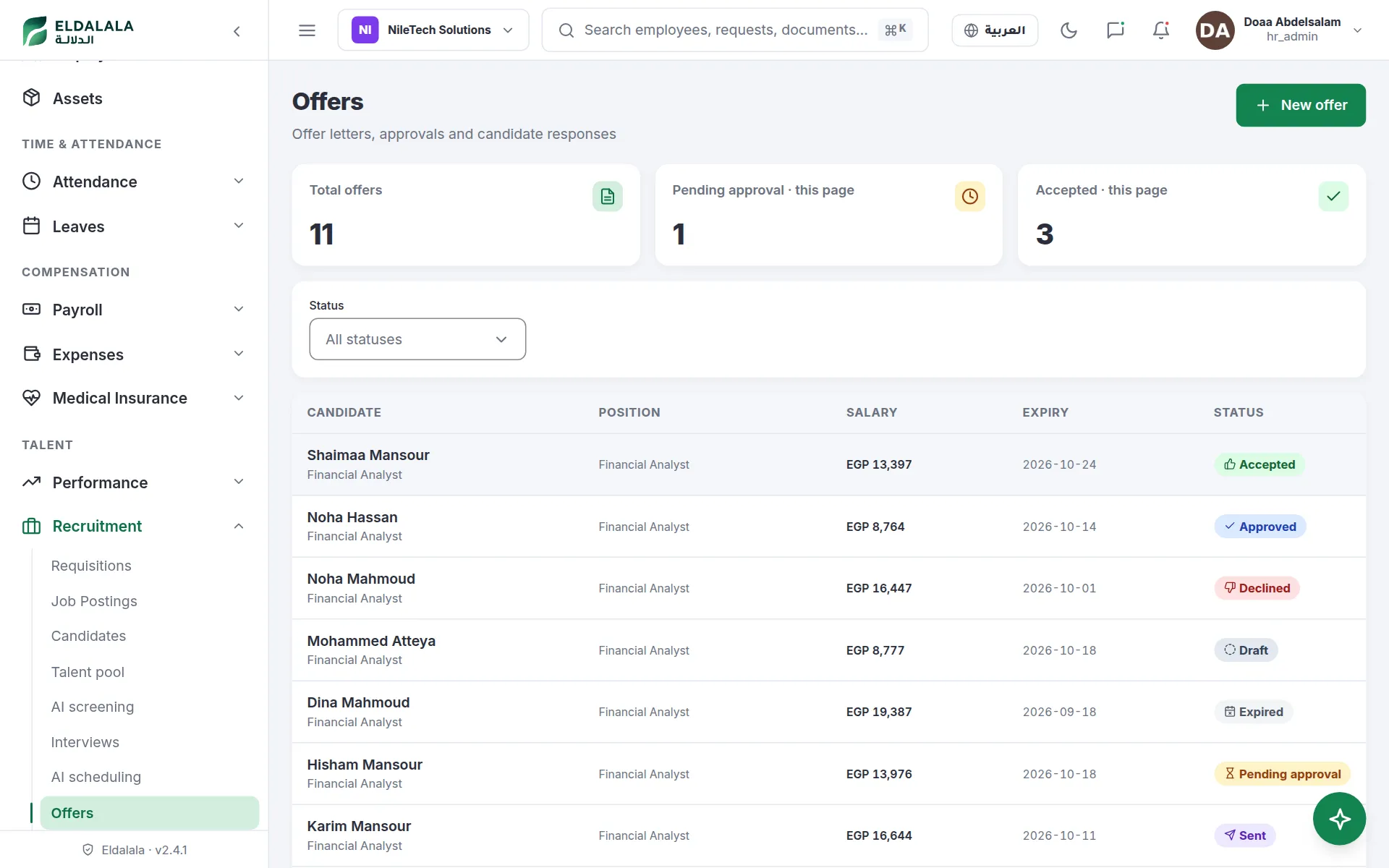Click the Total offers document icon
Image resolution: width=1389 pixels, height=868 pixels.
(607, 196)
